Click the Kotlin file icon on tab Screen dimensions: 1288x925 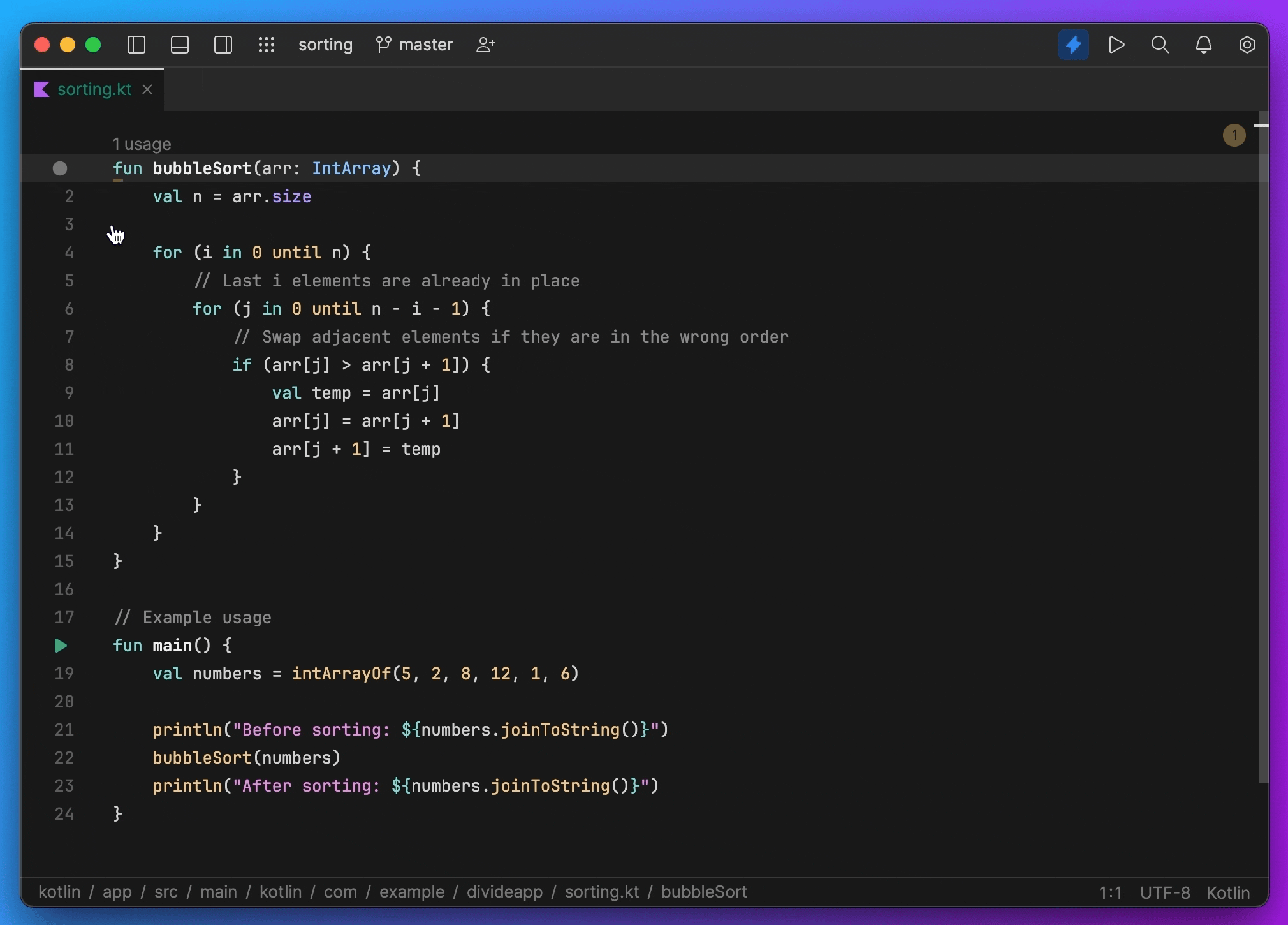point(42,89)
